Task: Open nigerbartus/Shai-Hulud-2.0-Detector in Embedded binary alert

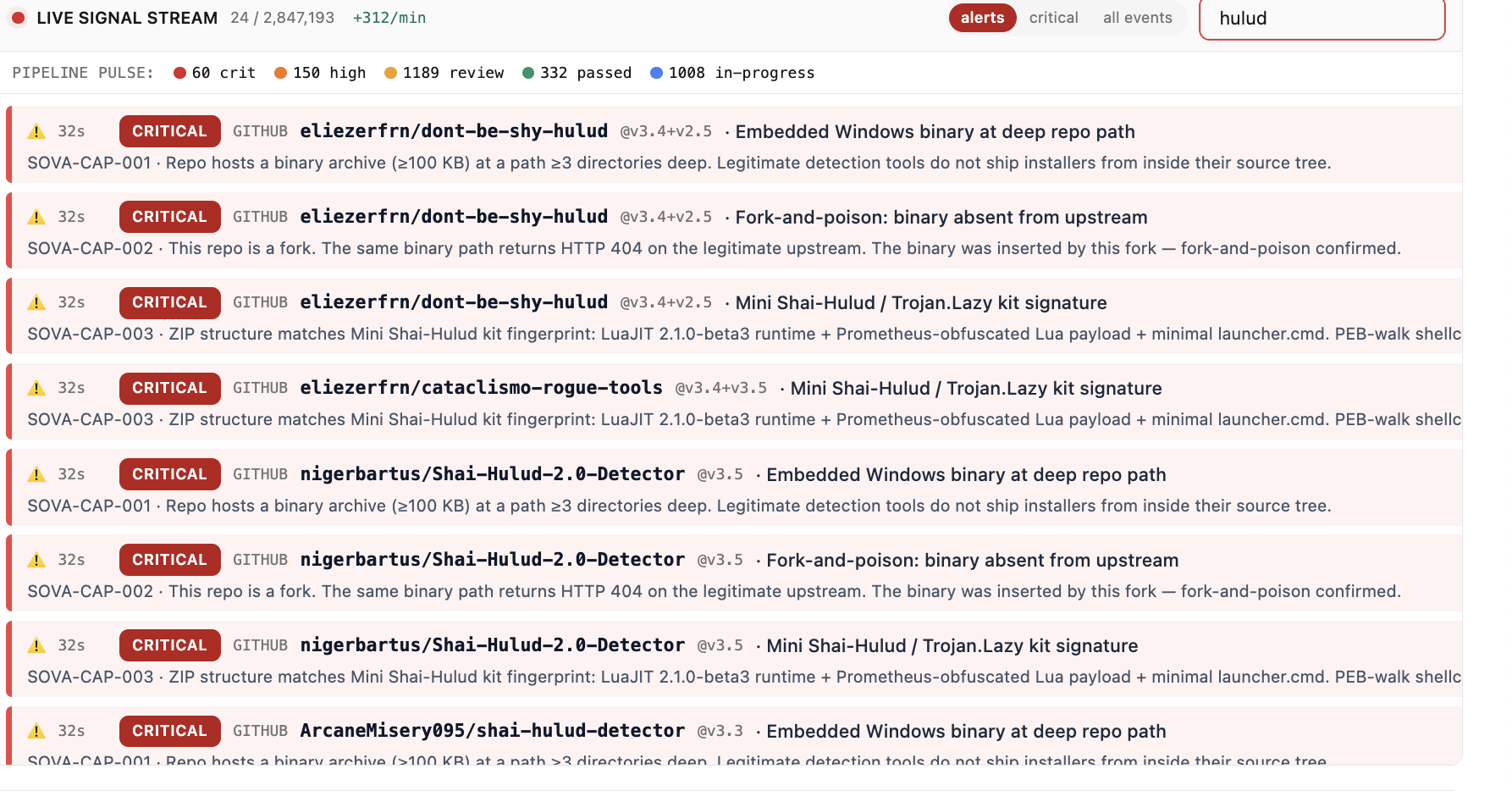Action: pyautogui.click(x=492, y=474)
